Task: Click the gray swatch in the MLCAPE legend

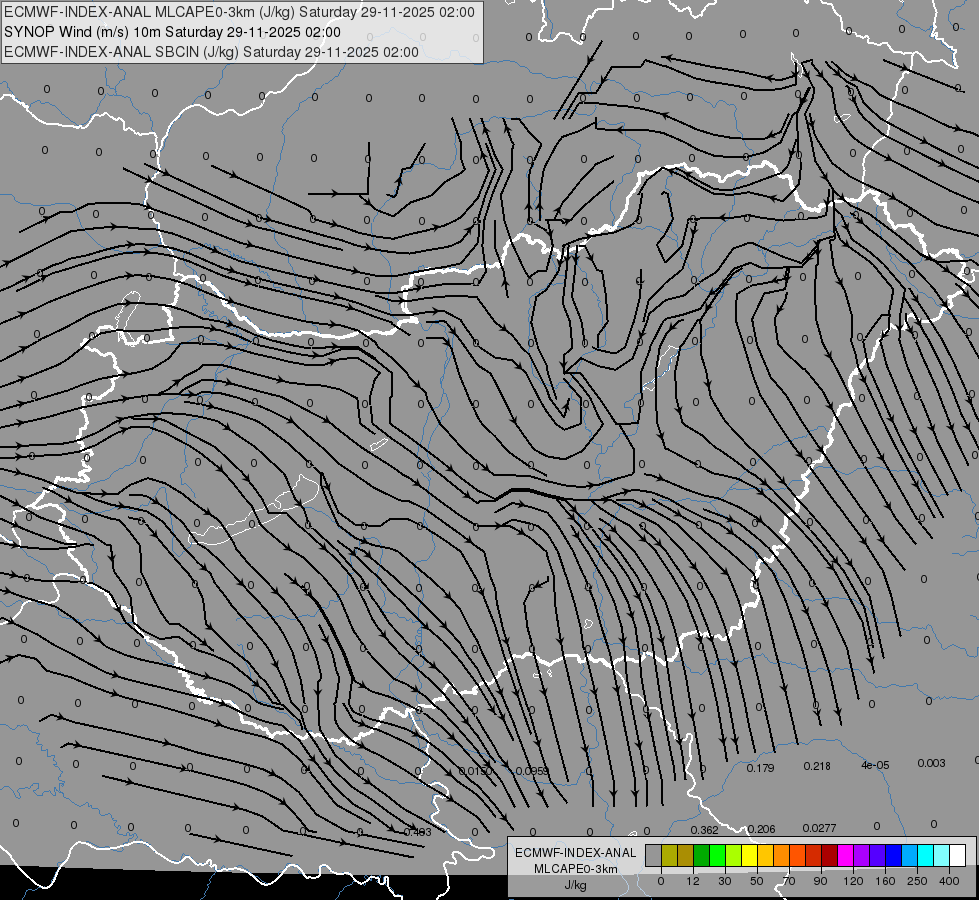Action: [653, 855]
